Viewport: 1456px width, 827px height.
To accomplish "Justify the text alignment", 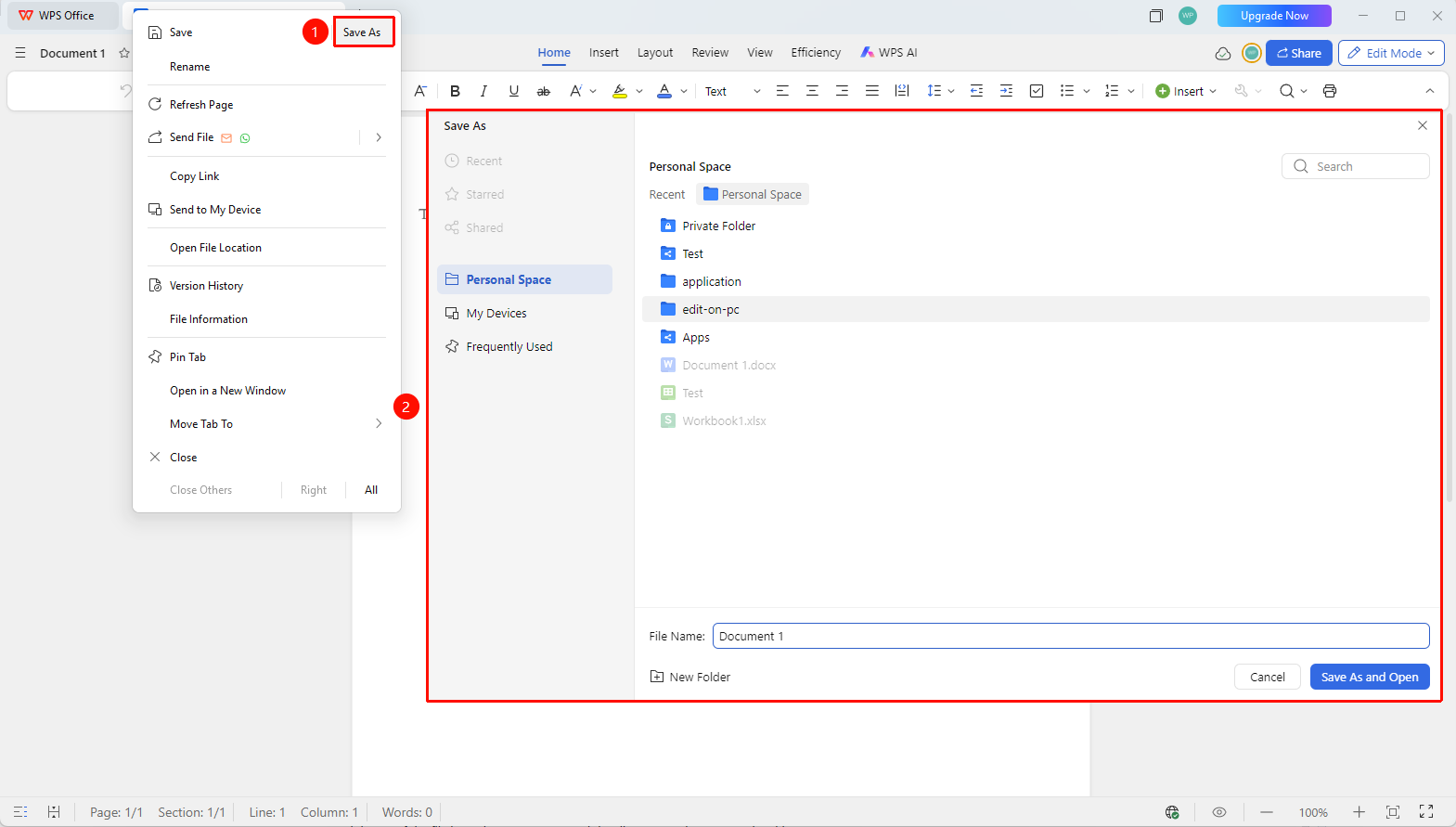I will pos(871,91).
